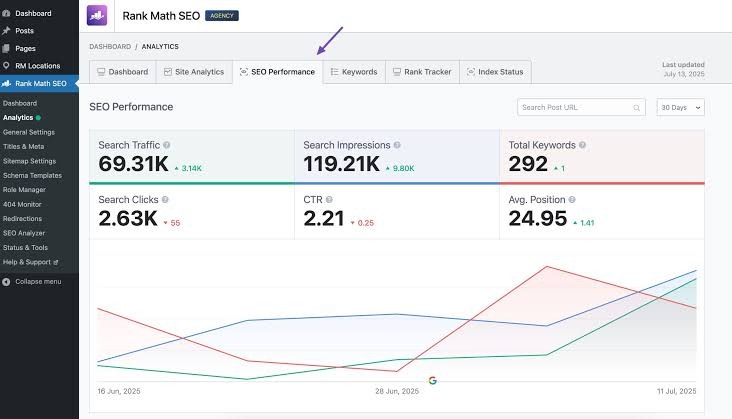
Task: Open the Keywords tab
Action: [x=354, y=72]
